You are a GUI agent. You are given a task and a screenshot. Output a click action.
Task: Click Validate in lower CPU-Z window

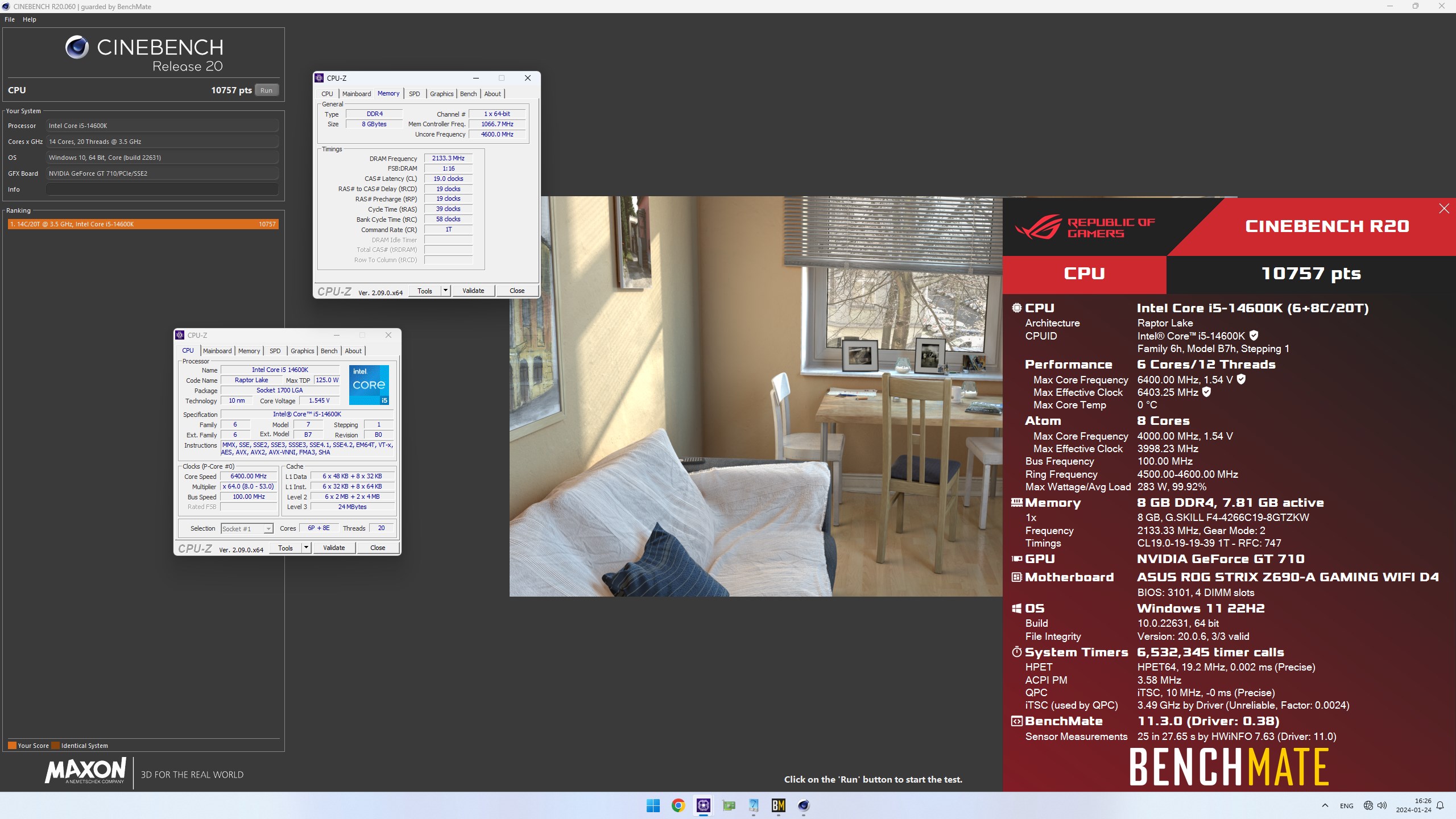tap(334, 548)
